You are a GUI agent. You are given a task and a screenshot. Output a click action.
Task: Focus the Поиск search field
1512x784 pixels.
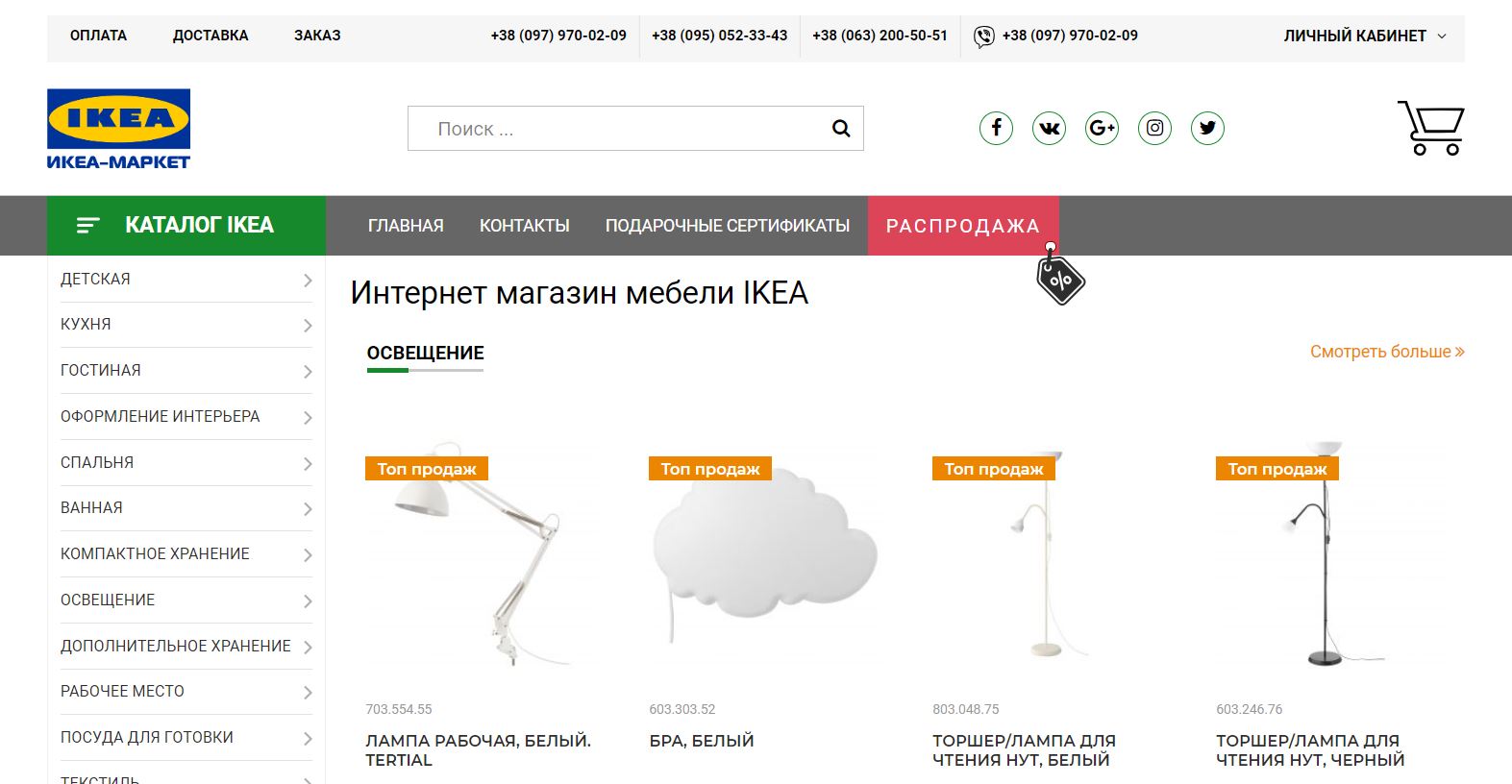618,129
